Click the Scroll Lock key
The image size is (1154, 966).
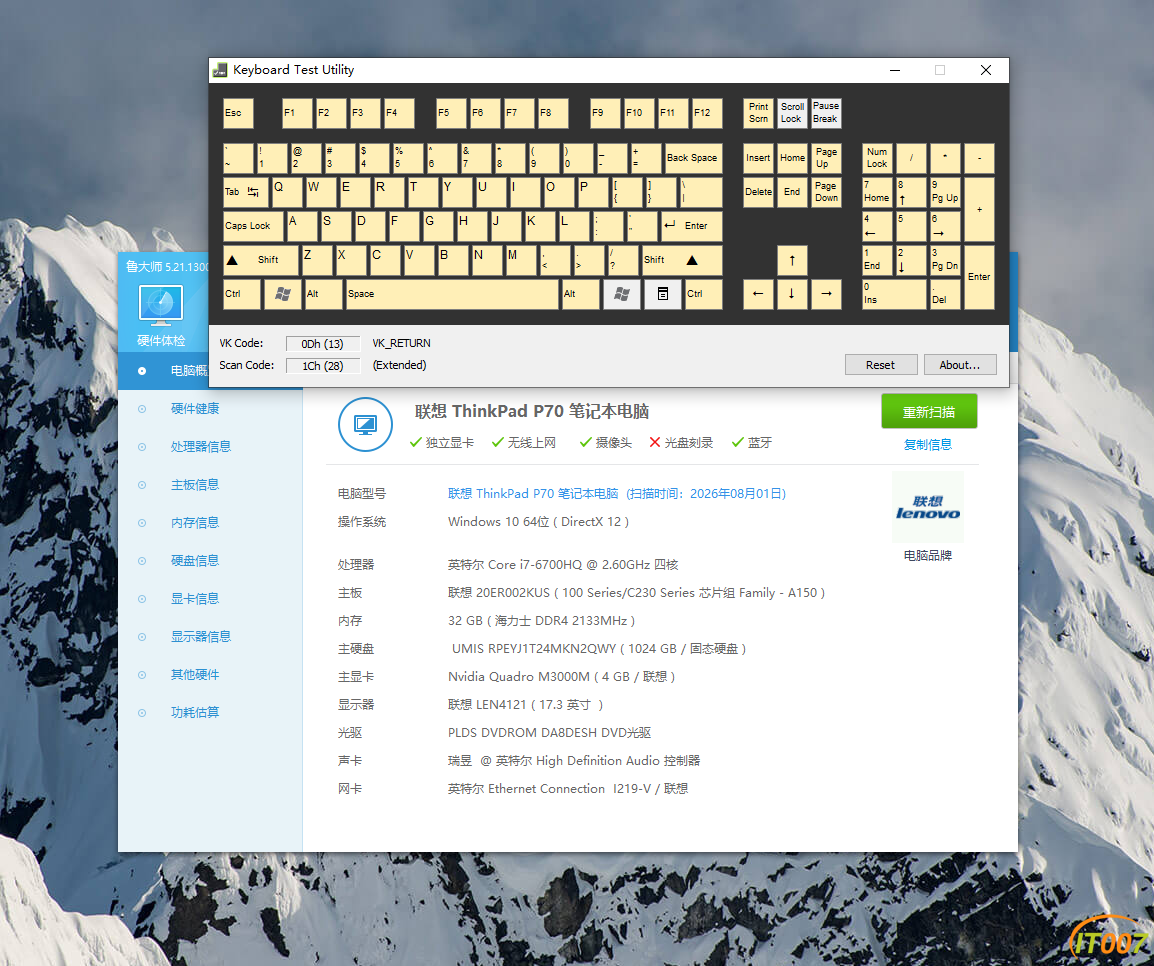(792, 113)
